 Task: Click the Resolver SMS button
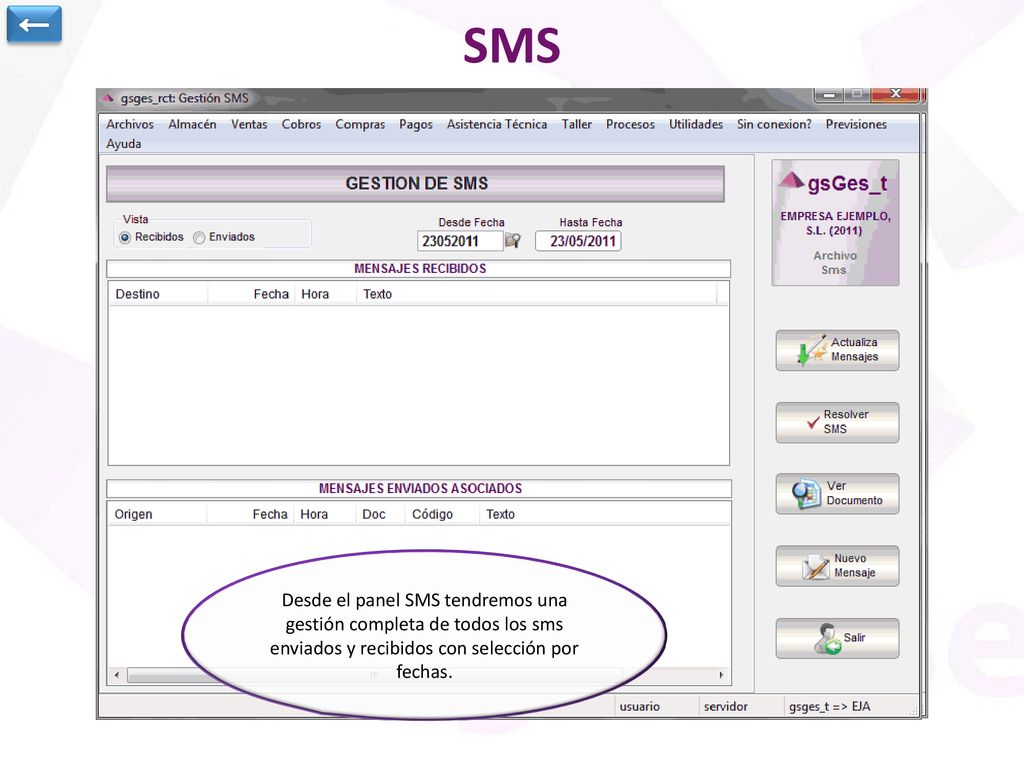837,422
